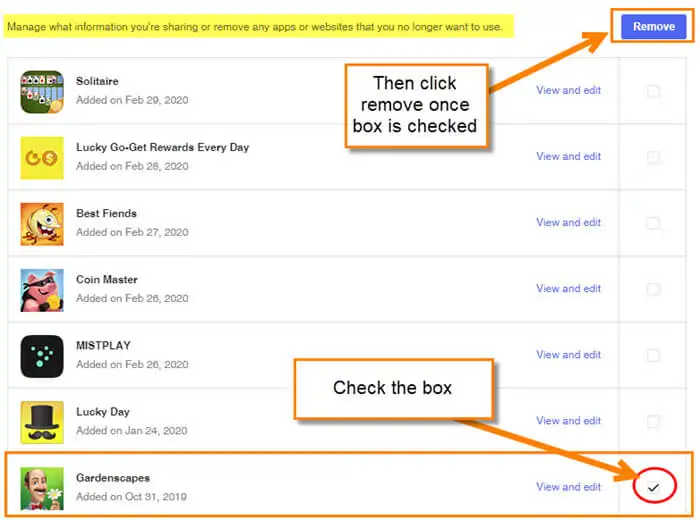Viewport: 700px width, 520px height.
Task: Click the Added on Jan 24, 2020 date
Action: tap(132, 430)
